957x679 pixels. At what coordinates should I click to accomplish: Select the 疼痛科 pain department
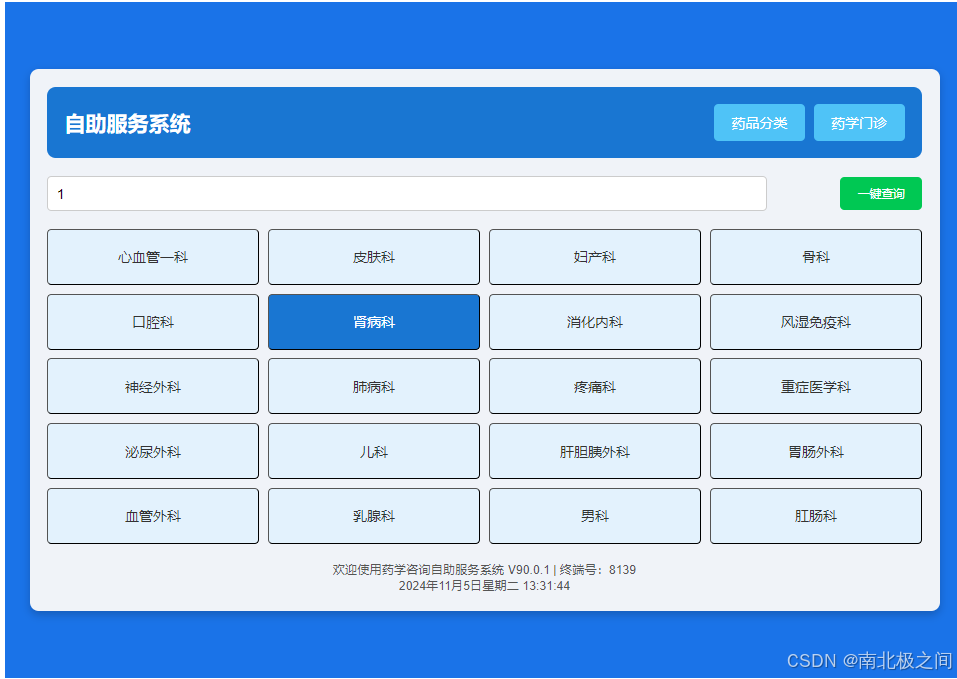pyautogui.click(x=594, y=386)
